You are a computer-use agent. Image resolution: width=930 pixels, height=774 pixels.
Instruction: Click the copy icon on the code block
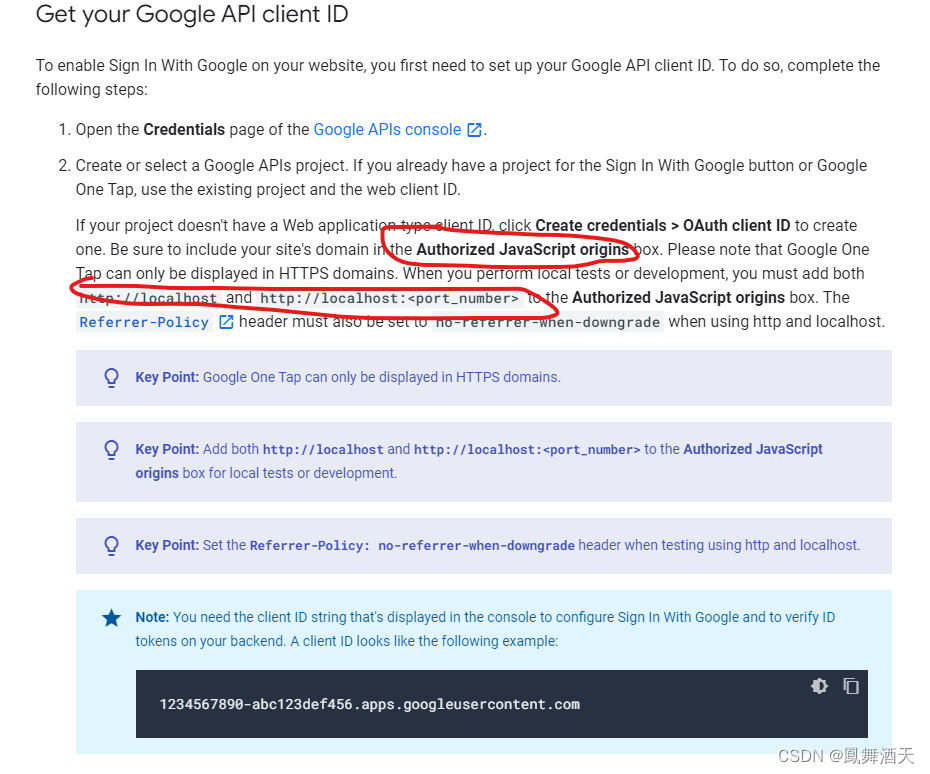coord(851,686)
